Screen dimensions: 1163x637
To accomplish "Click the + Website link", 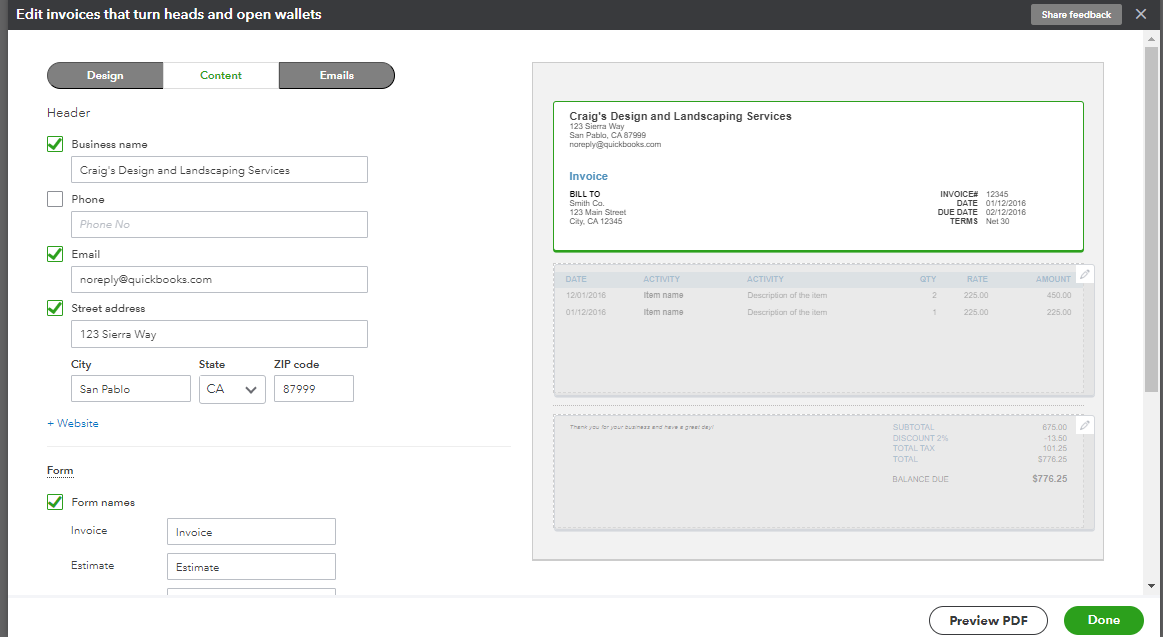I will (73, 423).
